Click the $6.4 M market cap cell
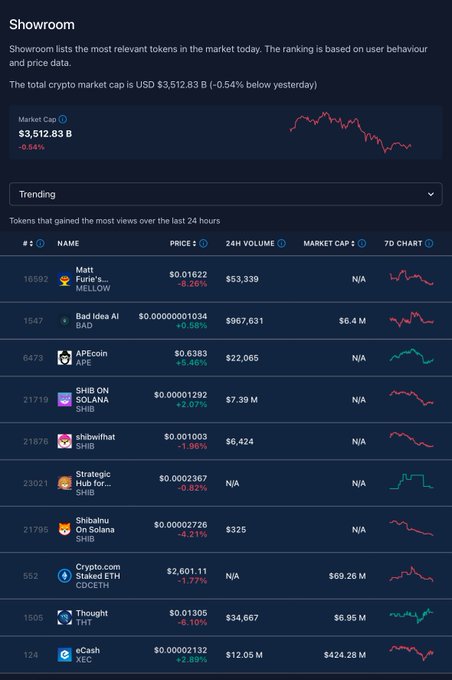452x680 pixels. point(352,321)
